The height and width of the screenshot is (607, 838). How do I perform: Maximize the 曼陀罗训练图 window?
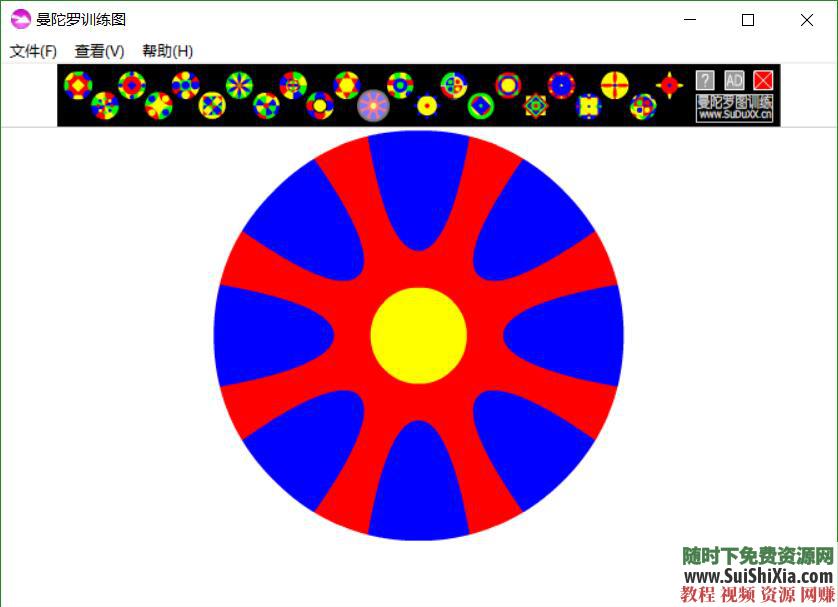tap(747, 20)
